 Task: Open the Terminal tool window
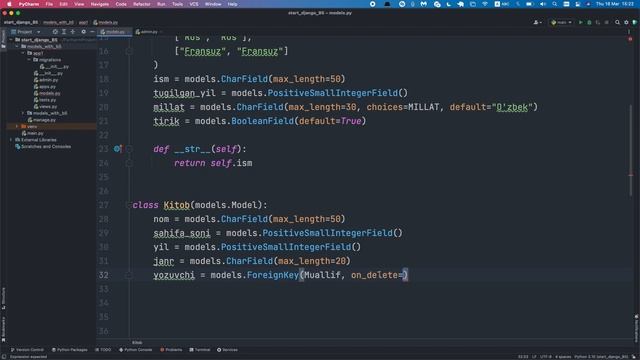[200, 350]
